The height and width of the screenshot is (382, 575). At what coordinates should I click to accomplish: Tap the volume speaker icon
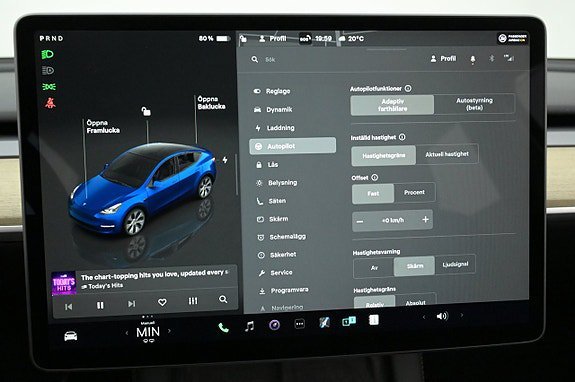tap(442, 316)
